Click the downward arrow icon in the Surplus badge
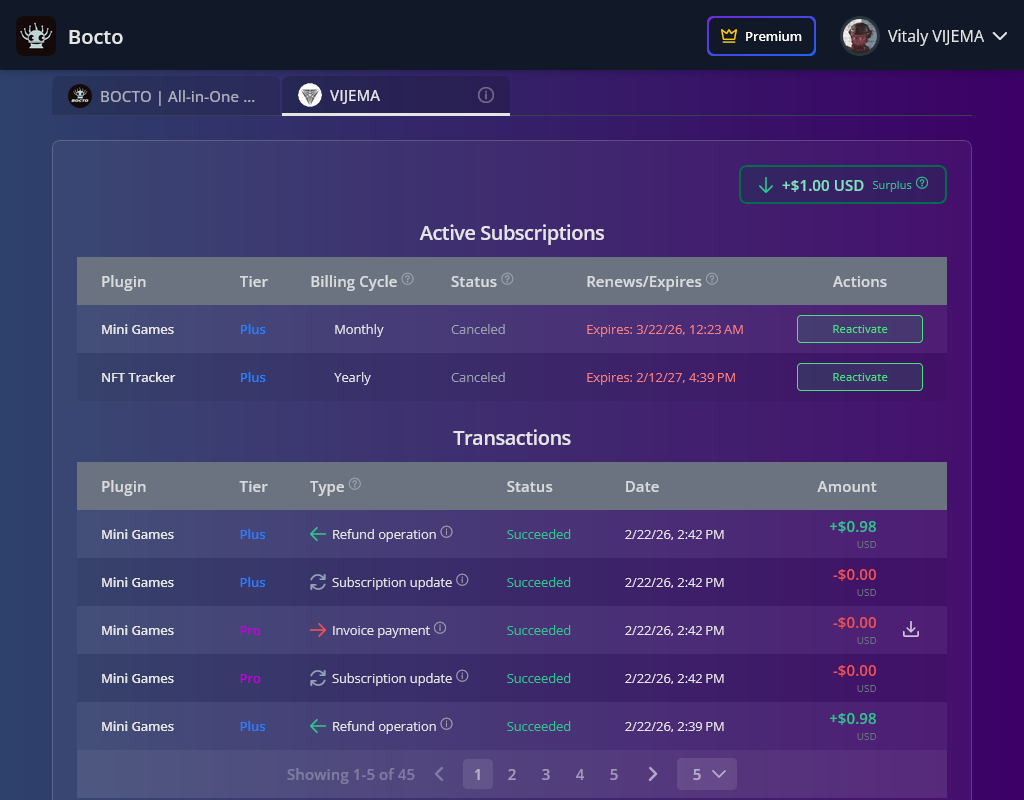Image resolution: width=1024 pixels, height=800 pixels. click(x=766, y=185)
